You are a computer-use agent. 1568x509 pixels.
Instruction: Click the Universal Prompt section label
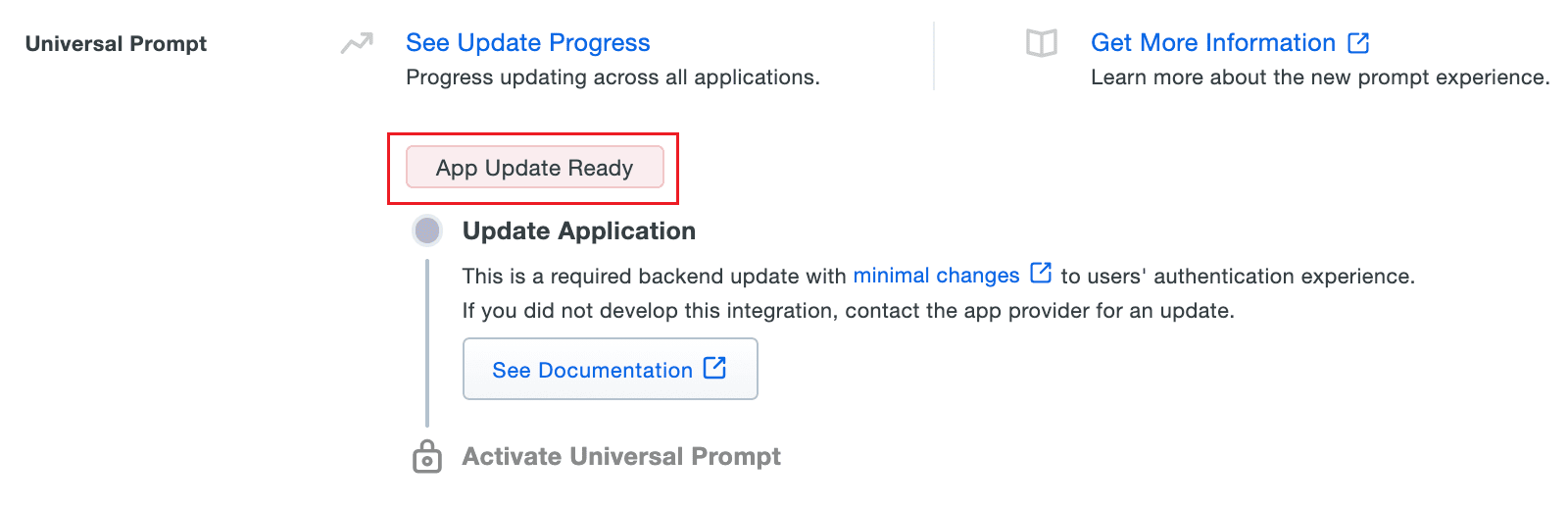pos(116,44)
